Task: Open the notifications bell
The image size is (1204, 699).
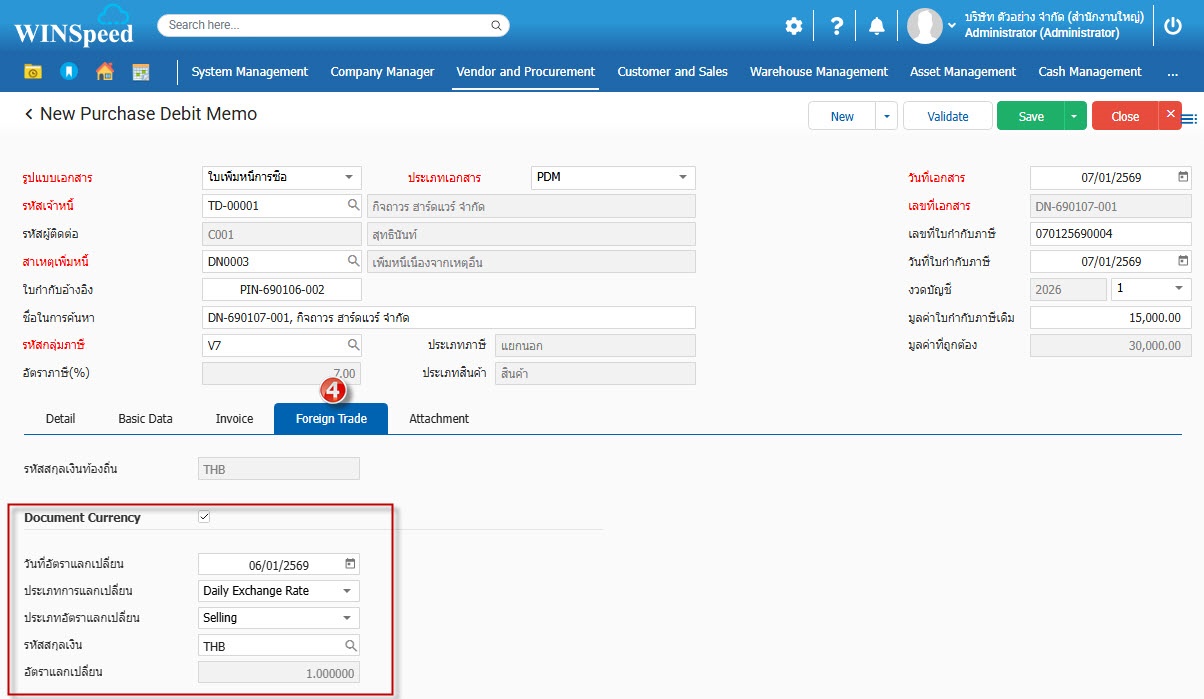Action: click(x=876, y=26)
